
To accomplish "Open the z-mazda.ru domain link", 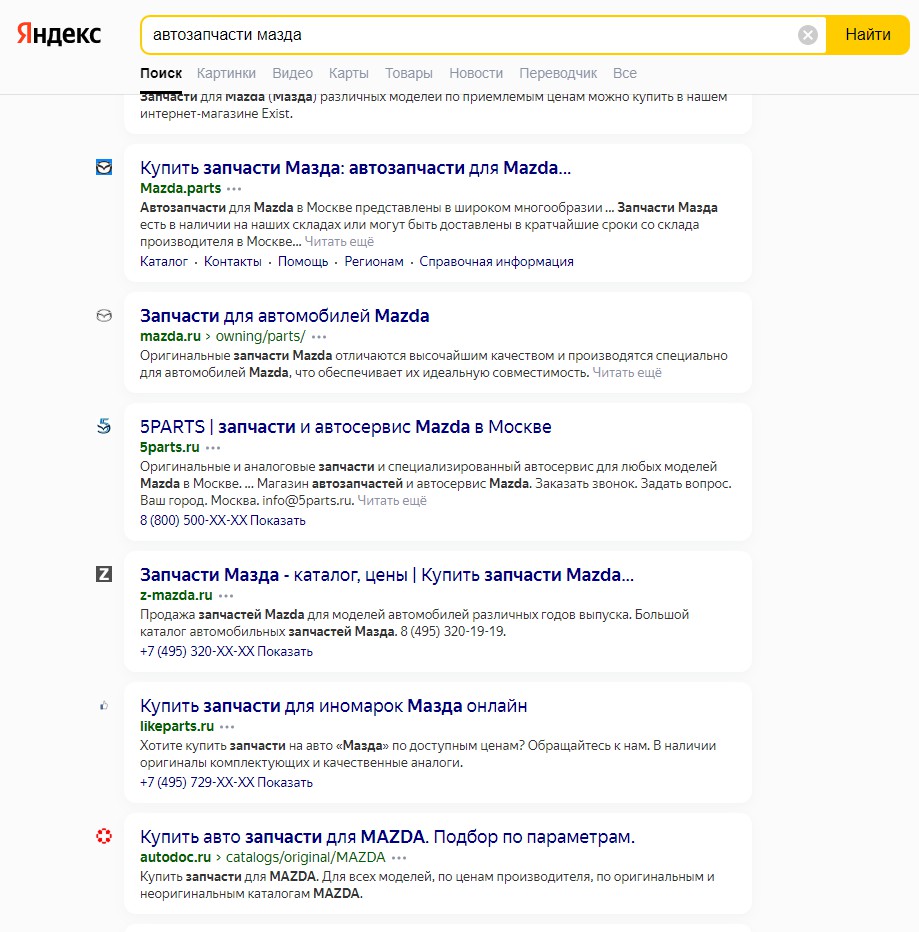I will click(177, 595).
